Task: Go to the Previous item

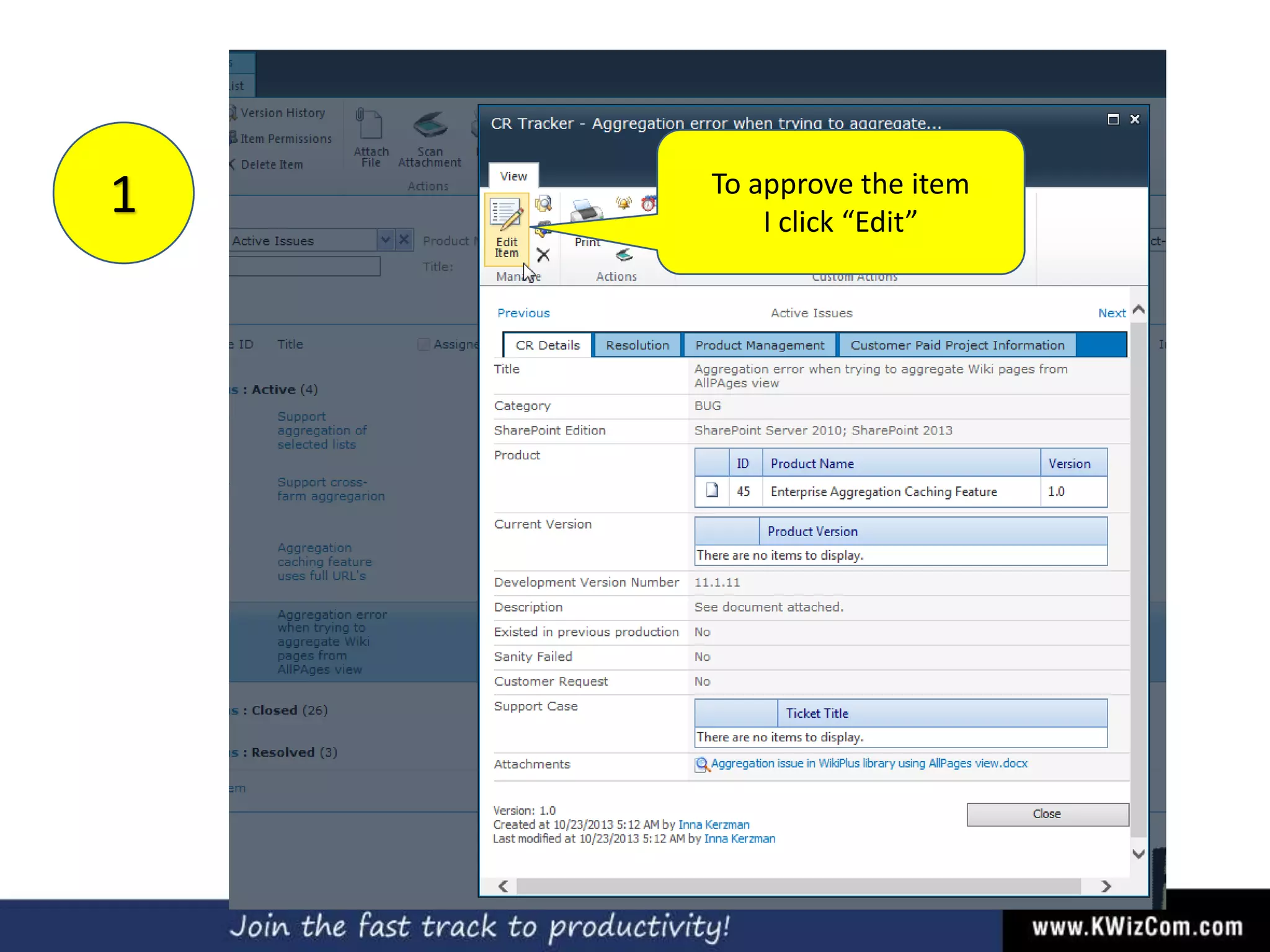Action: [523, 313]
